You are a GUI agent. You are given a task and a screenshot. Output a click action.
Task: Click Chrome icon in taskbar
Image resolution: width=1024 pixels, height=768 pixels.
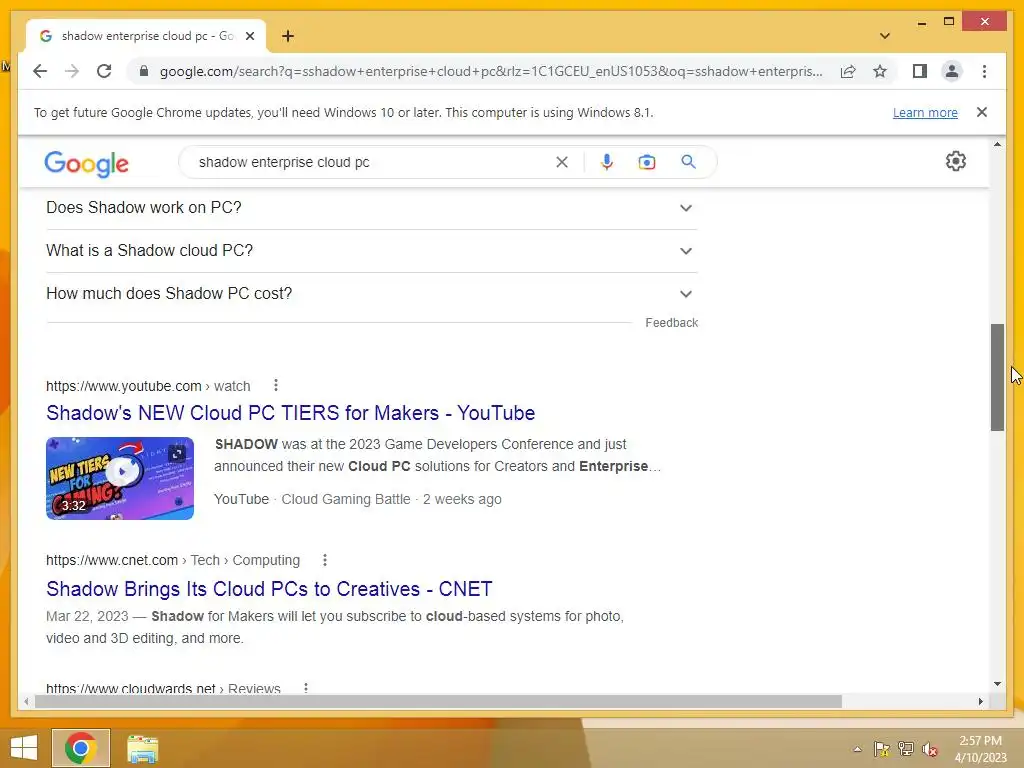(81, 748)
